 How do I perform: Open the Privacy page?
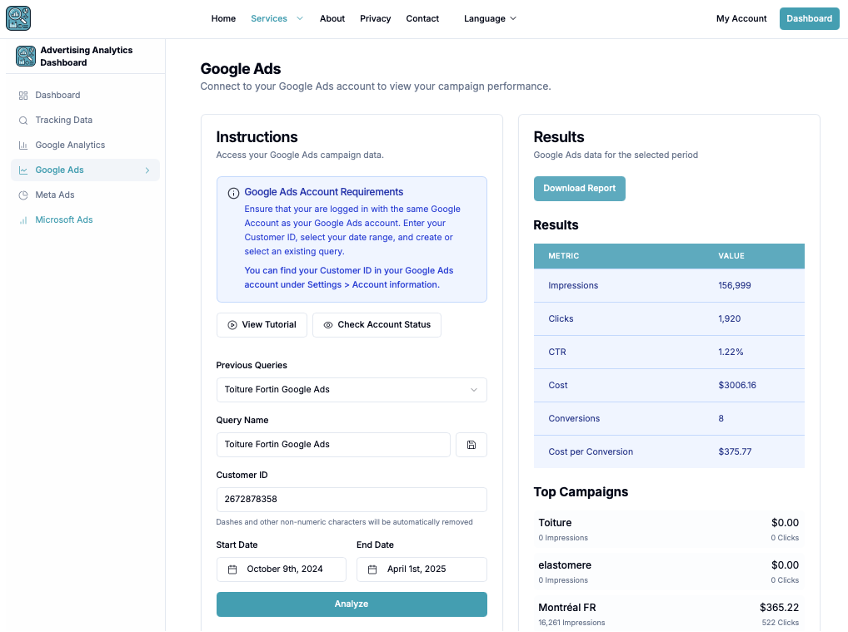click(x=375, y=18)
